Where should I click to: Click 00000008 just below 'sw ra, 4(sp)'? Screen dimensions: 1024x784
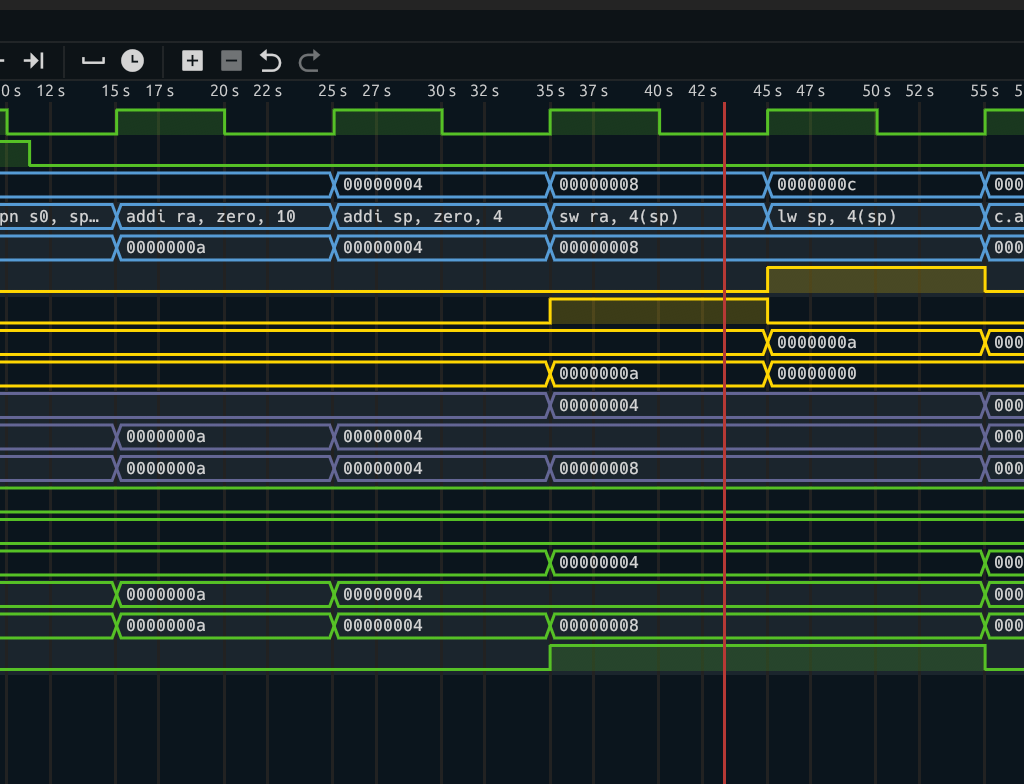(599, 248)
